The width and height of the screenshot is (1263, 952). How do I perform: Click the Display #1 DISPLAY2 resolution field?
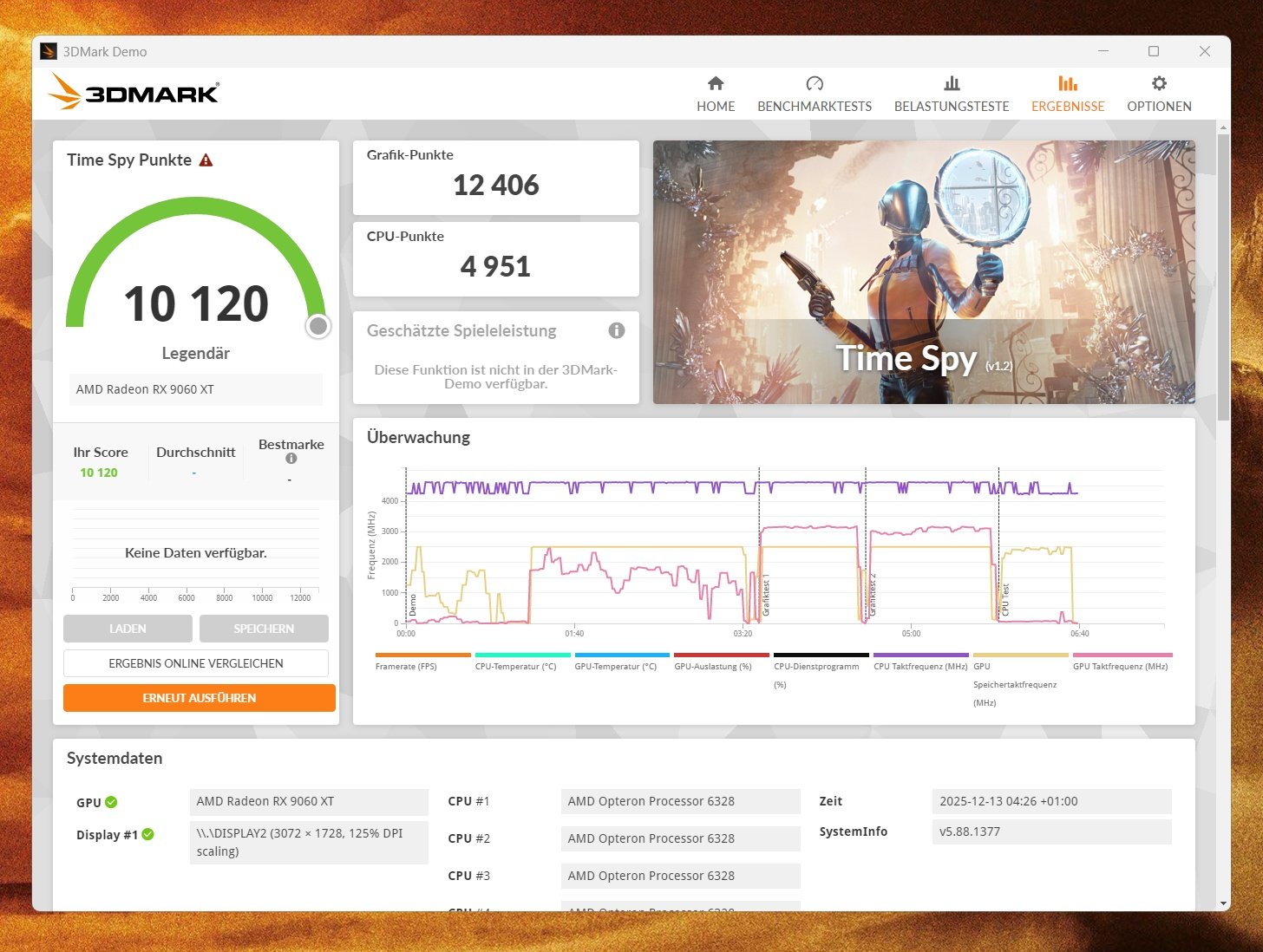(x=309, y=842)
